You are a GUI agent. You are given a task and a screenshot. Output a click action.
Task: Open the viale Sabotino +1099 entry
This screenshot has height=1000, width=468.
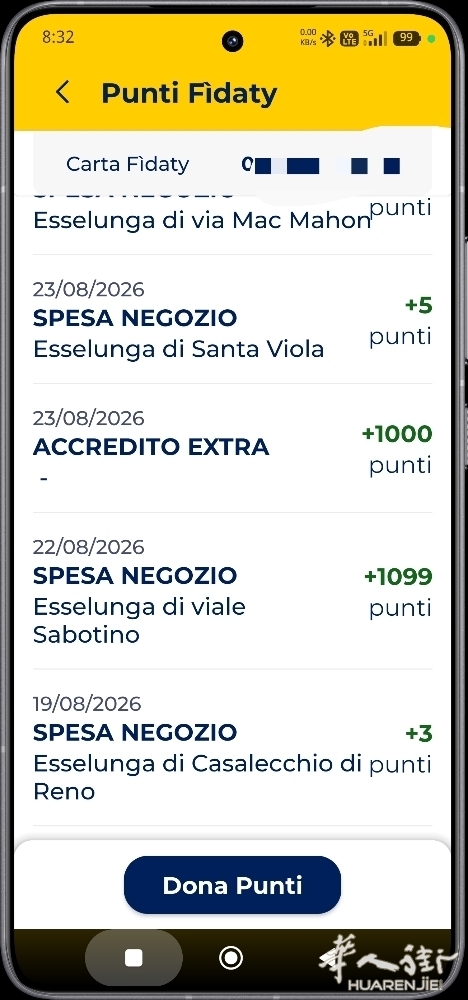pos(232,591)
